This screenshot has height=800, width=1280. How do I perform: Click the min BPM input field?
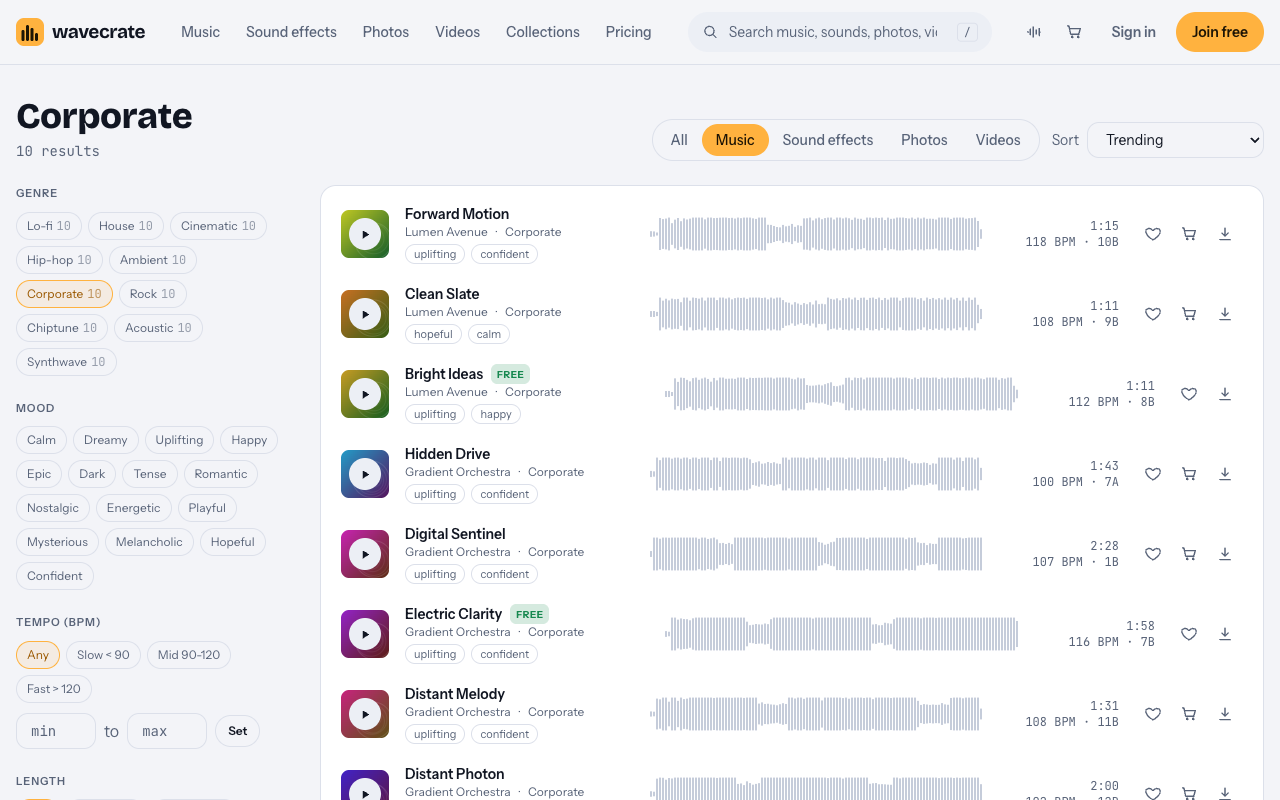[56, 731]
